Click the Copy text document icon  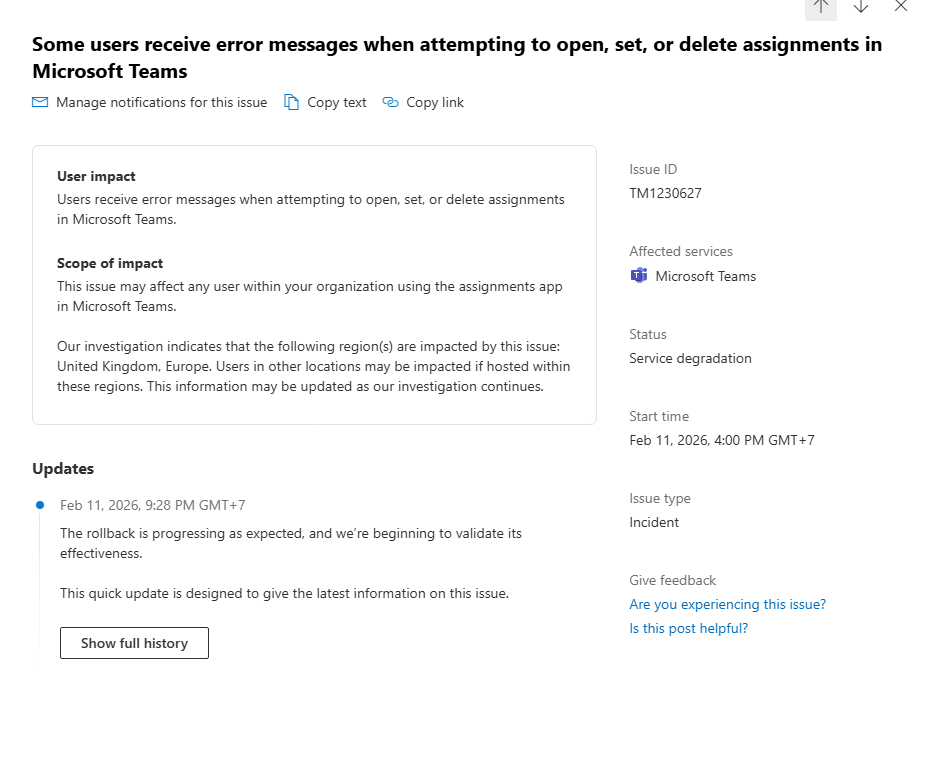point(292,102)
